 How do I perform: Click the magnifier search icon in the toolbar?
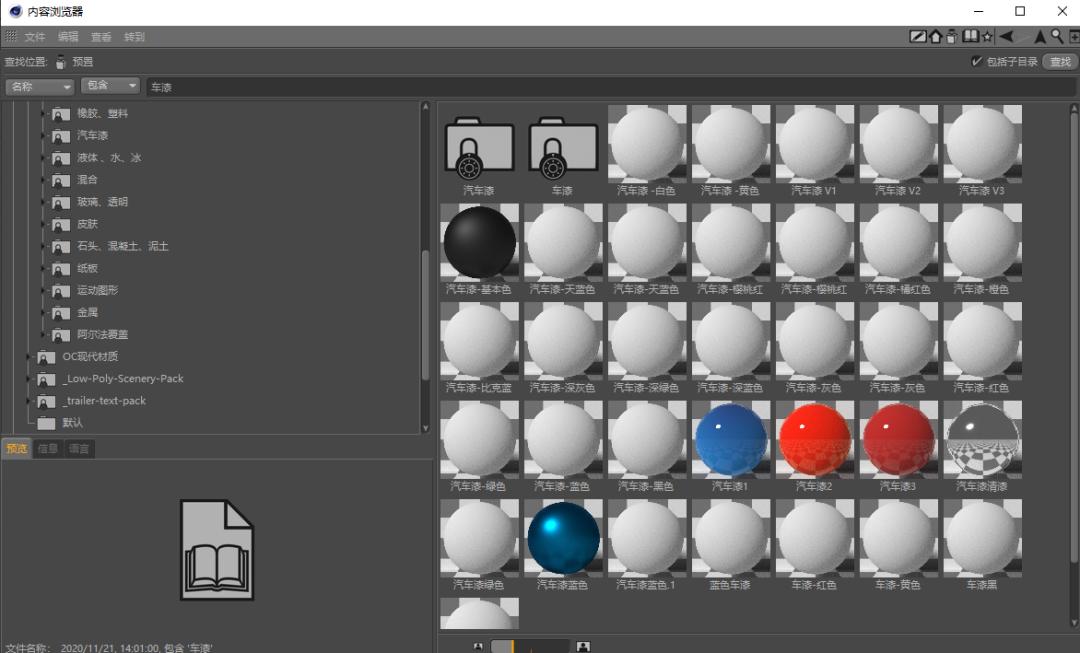point(1057,37)
